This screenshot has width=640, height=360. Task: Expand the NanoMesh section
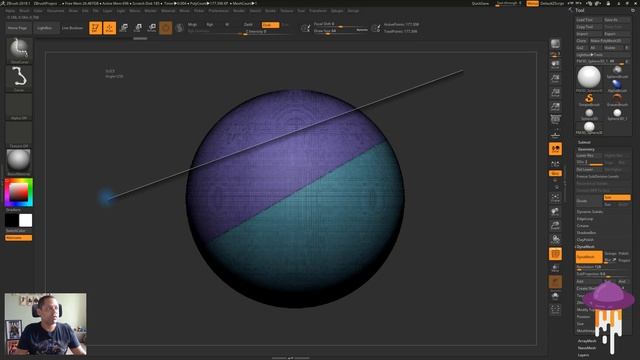click(x=587, y=348)
